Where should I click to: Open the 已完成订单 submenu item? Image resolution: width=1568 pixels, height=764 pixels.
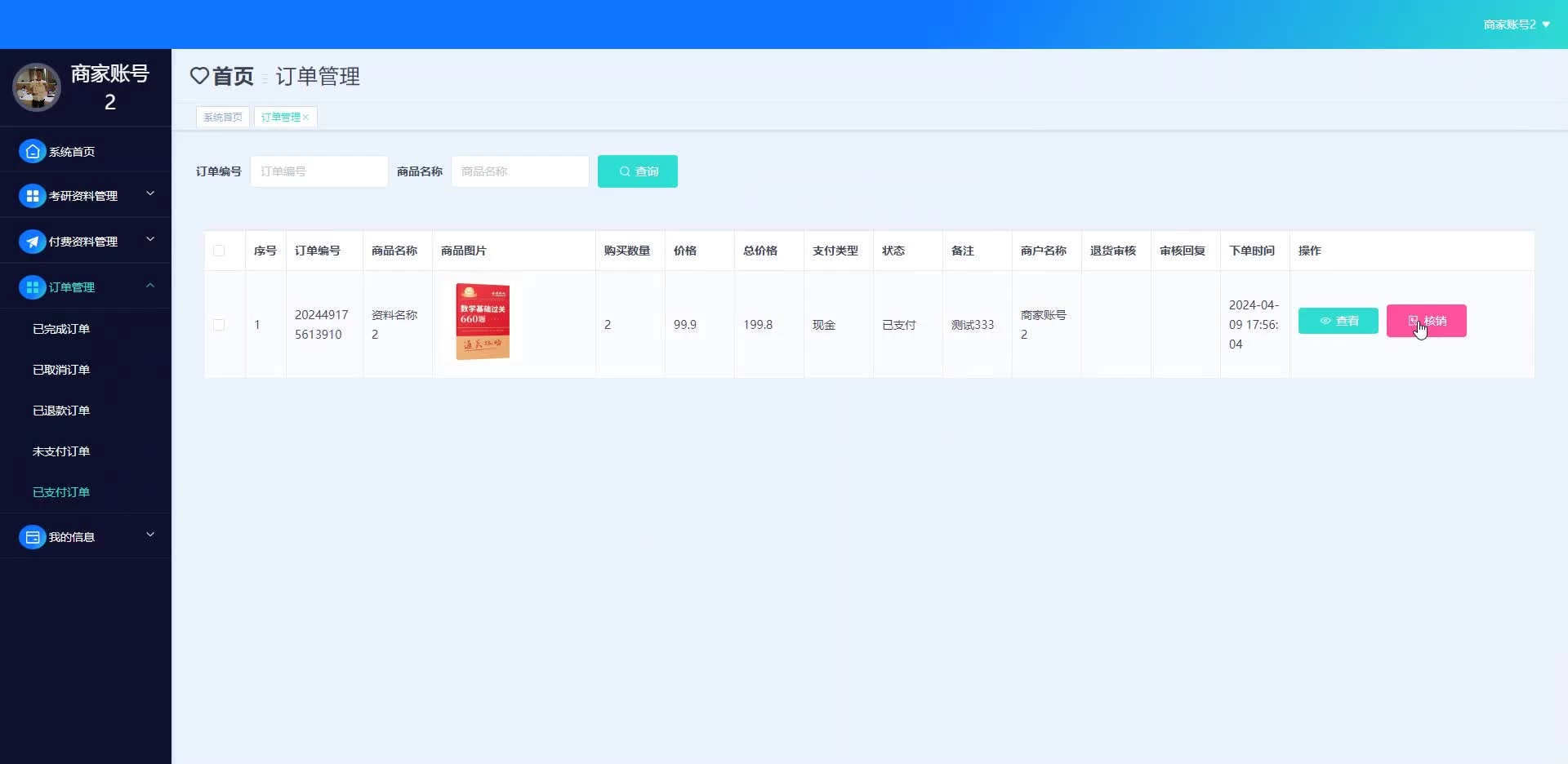click(x=61, y=329)
